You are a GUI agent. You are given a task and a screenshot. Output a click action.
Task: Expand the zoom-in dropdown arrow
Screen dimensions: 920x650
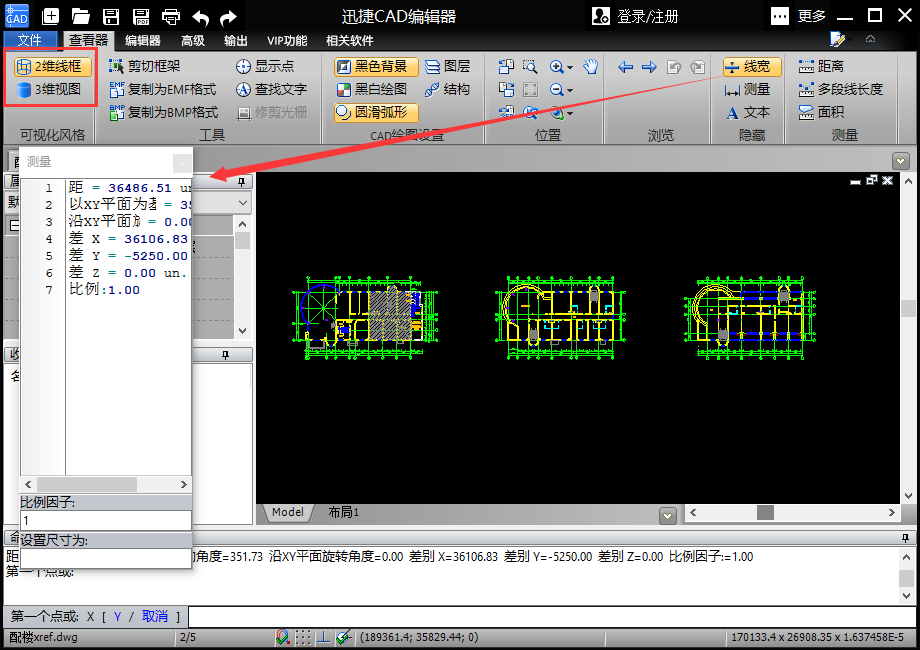570,68
